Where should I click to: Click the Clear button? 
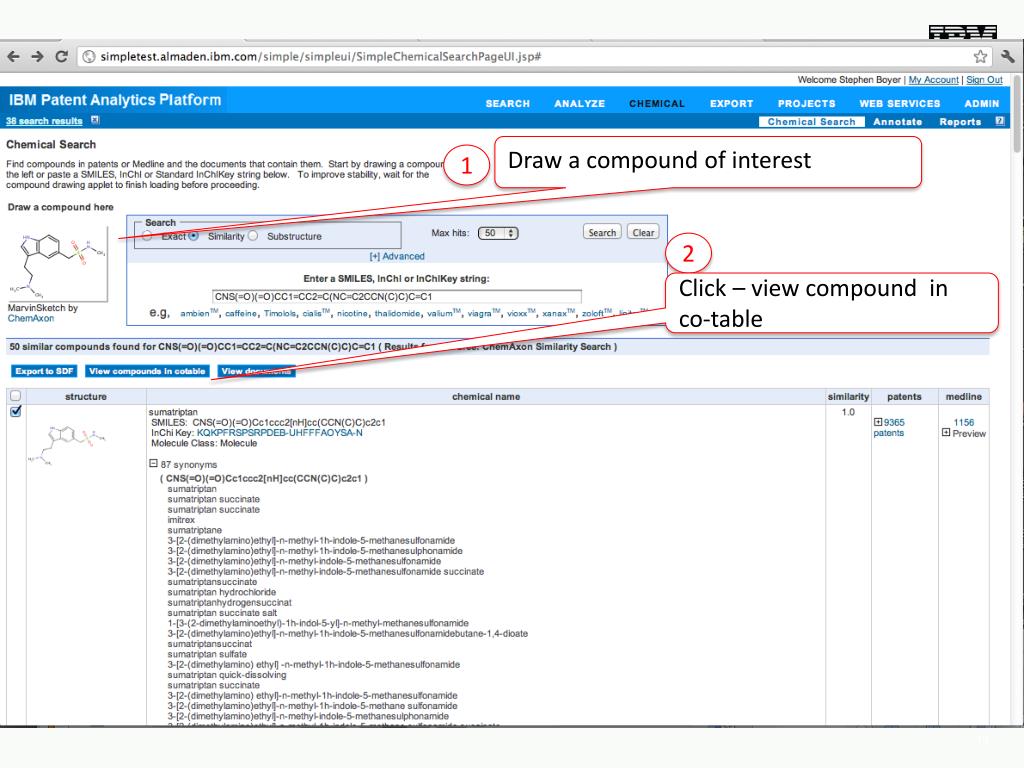pyautogui.click(x=643, y=232)
